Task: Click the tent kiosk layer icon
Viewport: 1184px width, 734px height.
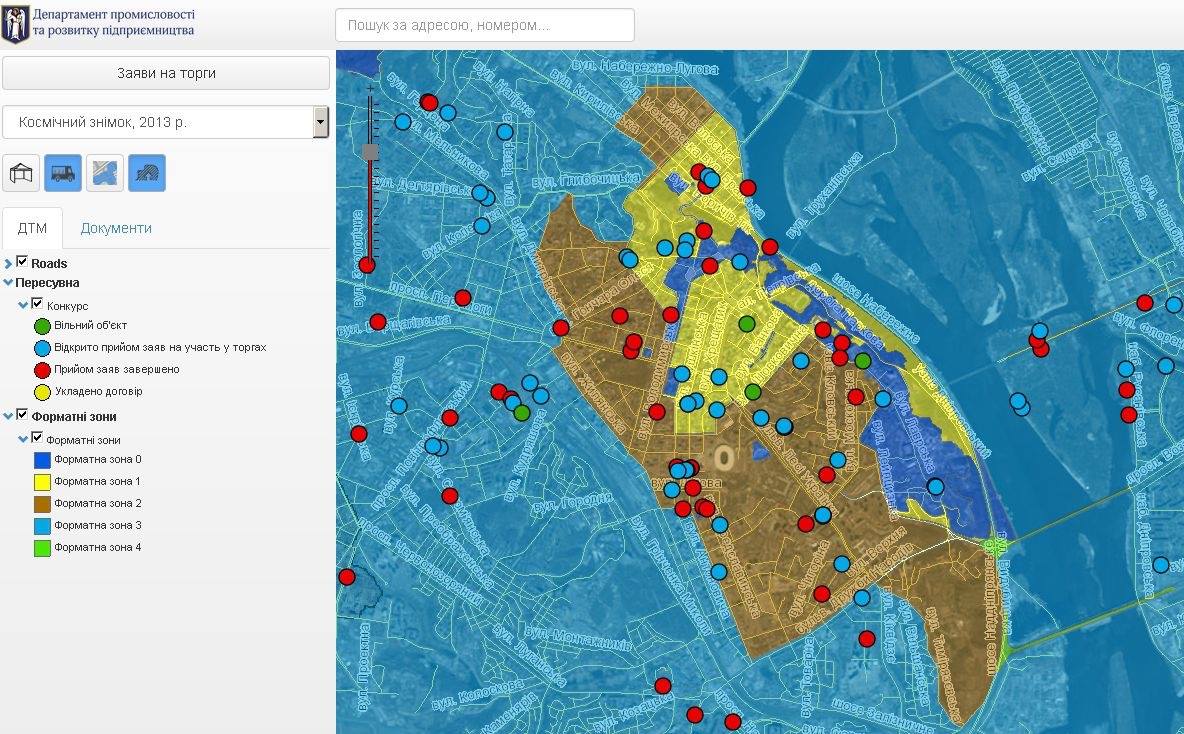Action: tap(21, 173)
